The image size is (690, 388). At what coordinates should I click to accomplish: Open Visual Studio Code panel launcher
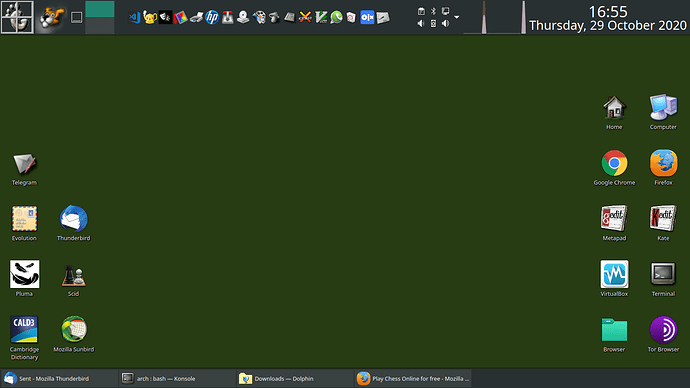[135, 18]
